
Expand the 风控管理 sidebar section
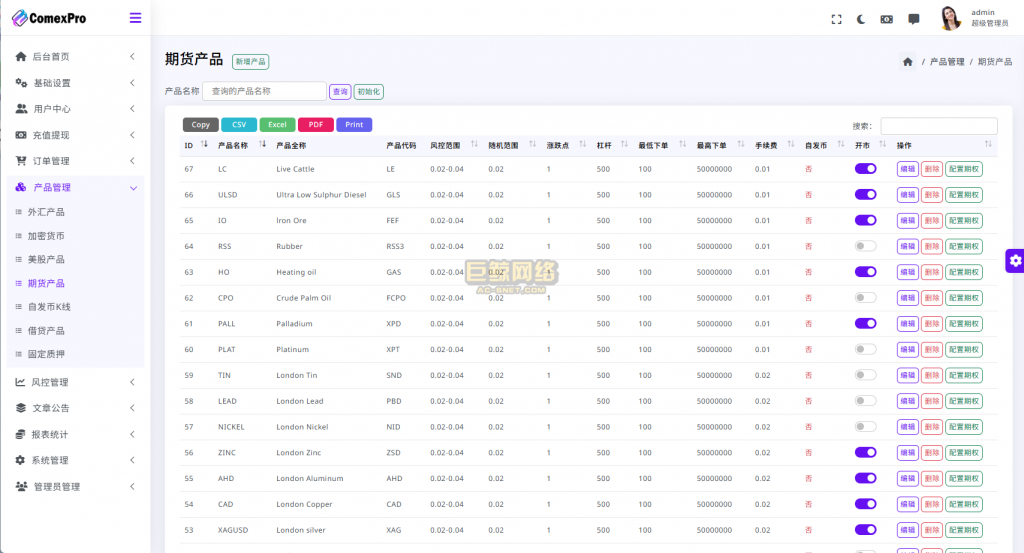coord(75,382)
